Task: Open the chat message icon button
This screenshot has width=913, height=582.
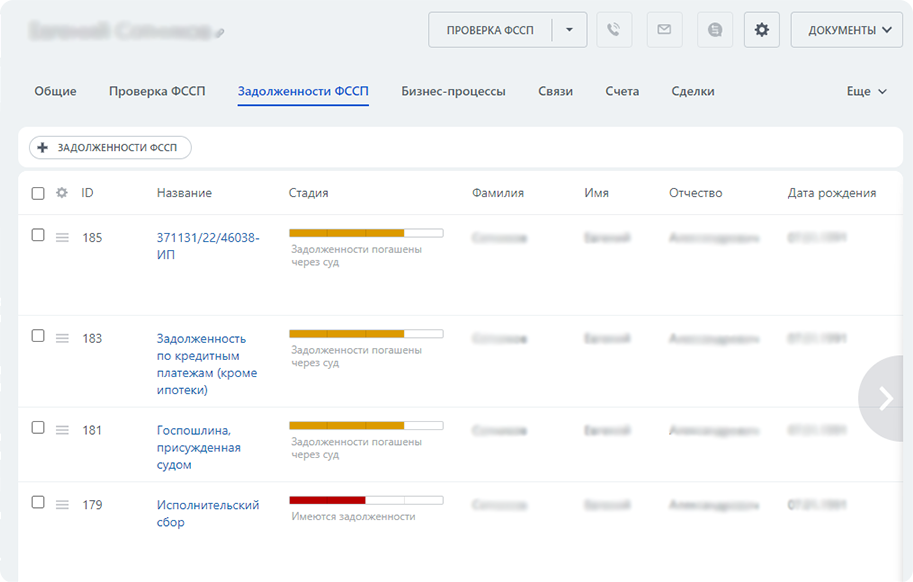Action: [715, 30]
